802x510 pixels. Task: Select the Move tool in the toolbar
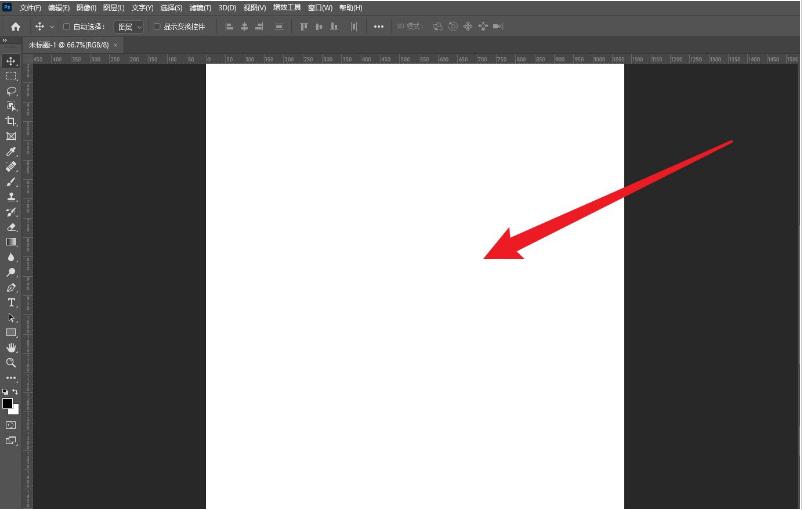point(11,61)
